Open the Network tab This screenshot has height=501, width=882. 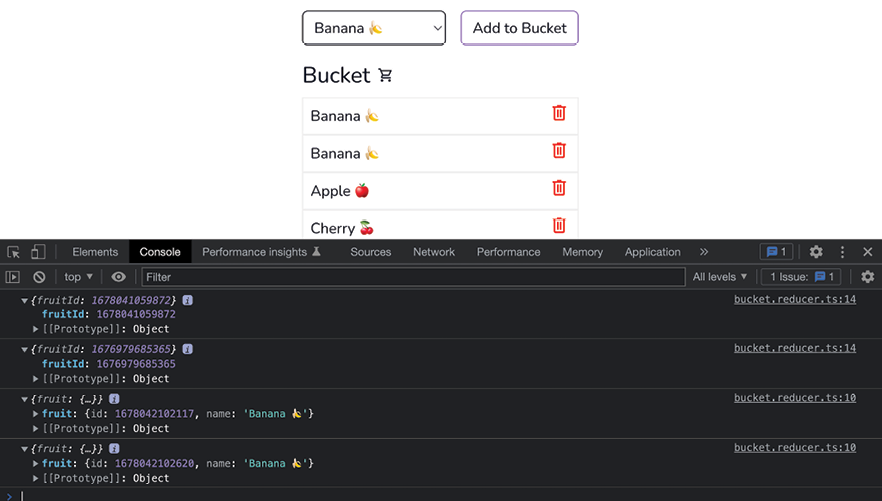434,252
